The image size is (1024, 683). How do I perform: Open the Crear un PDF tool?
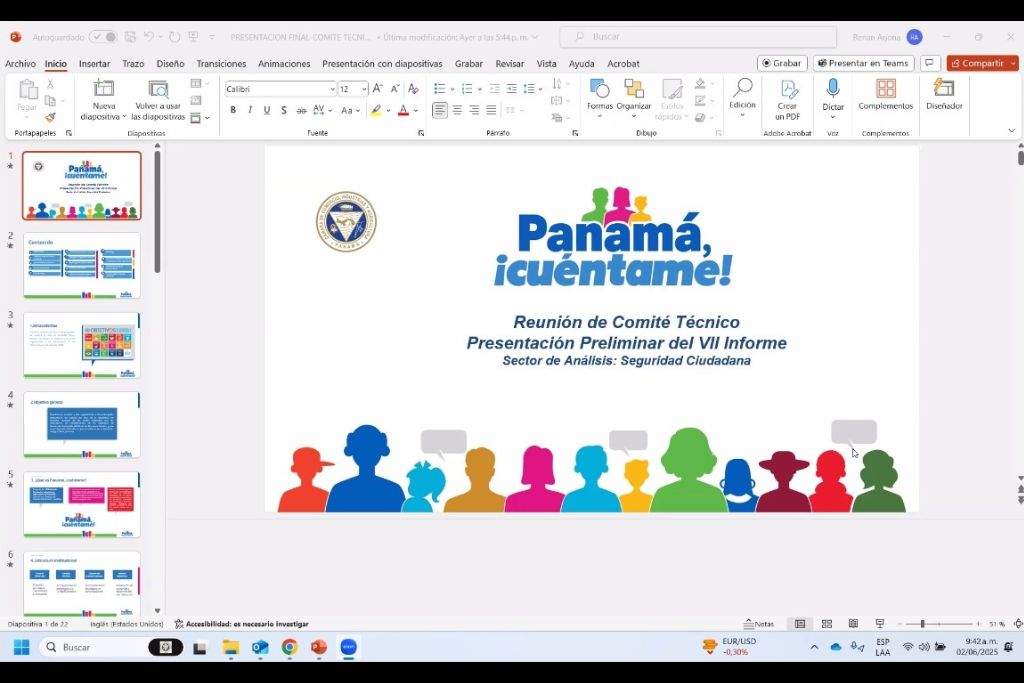point(788,100)
